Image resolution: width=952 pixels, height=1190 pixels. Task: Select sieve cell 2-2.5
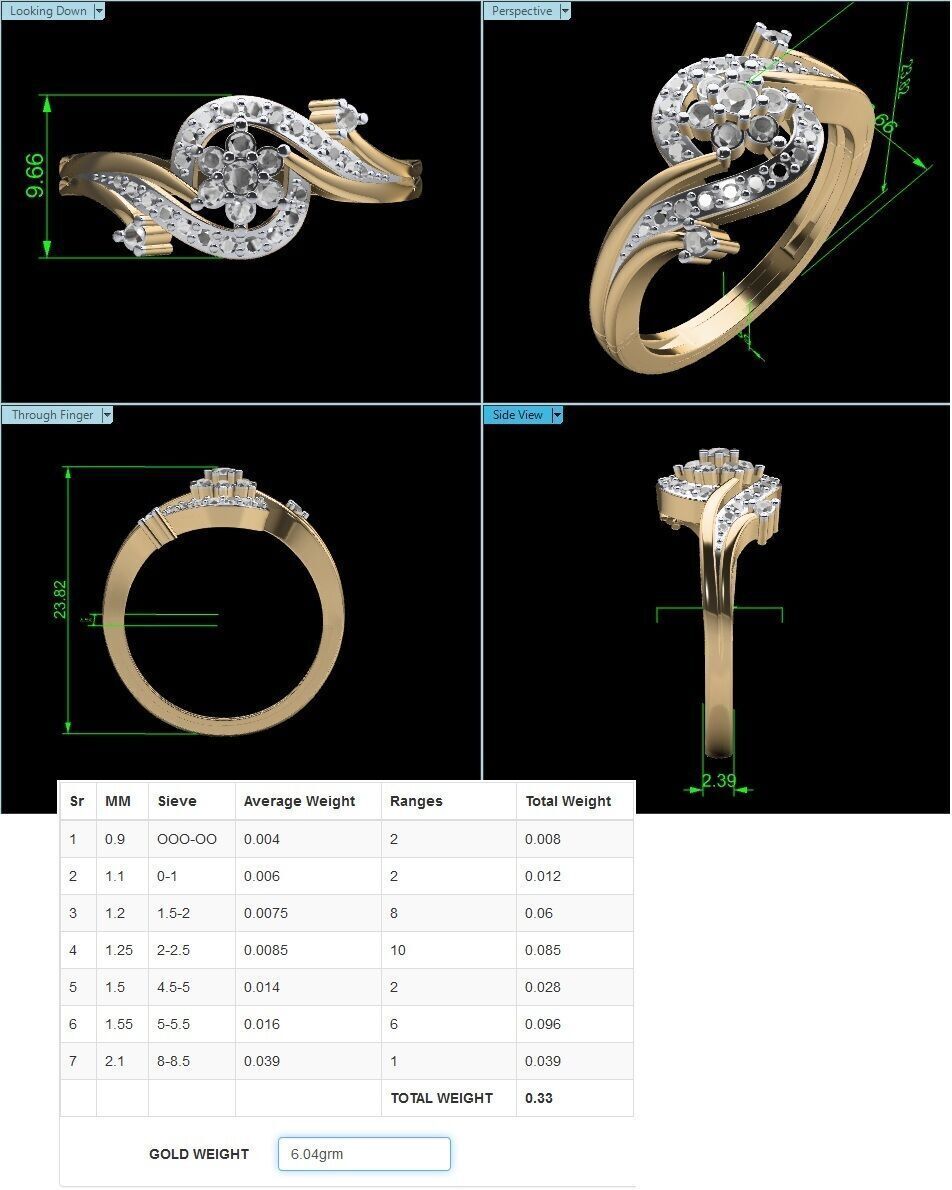point(173,950)
